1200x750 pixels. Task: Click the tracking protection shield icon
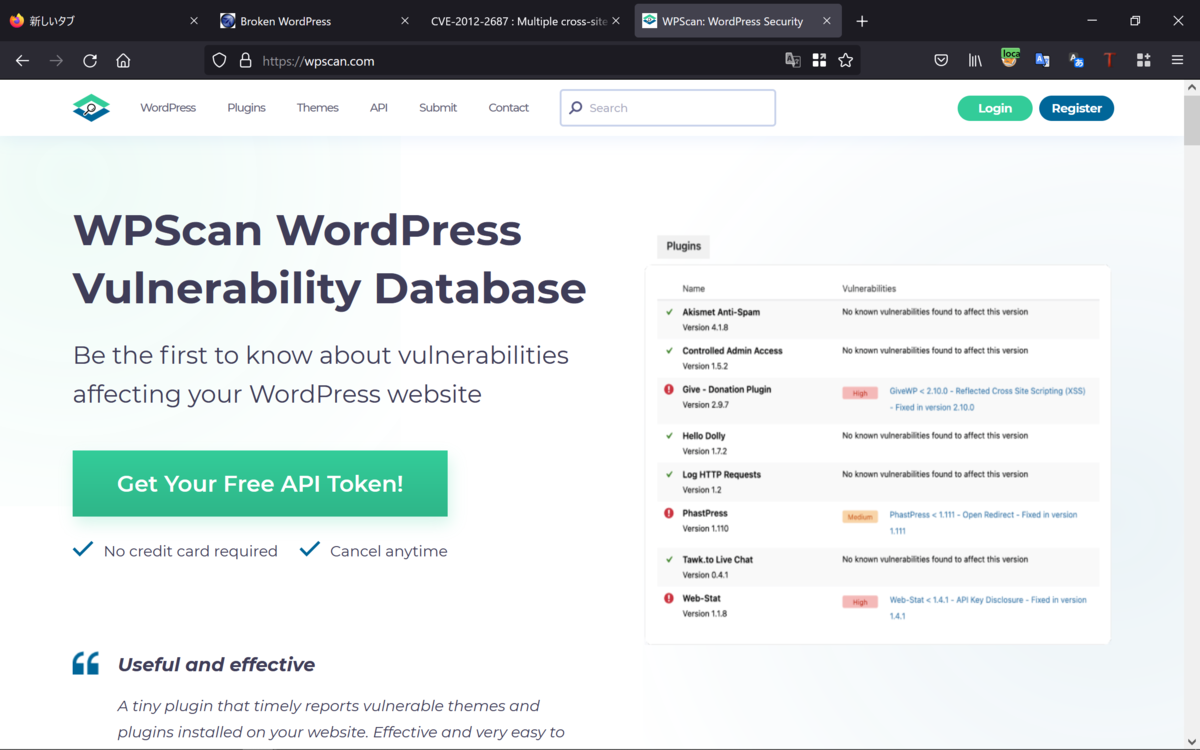click(219, 61)
